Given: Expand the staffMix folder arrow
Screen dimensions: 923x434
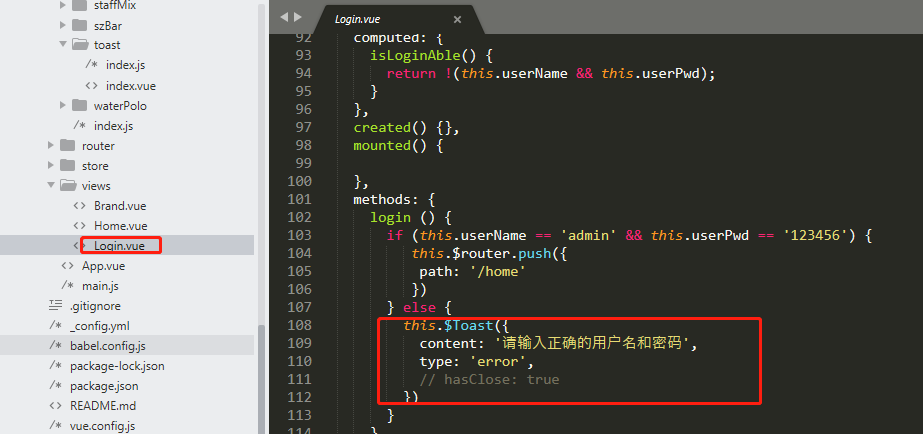Looking at the screenshot, I should click(63, 6).
